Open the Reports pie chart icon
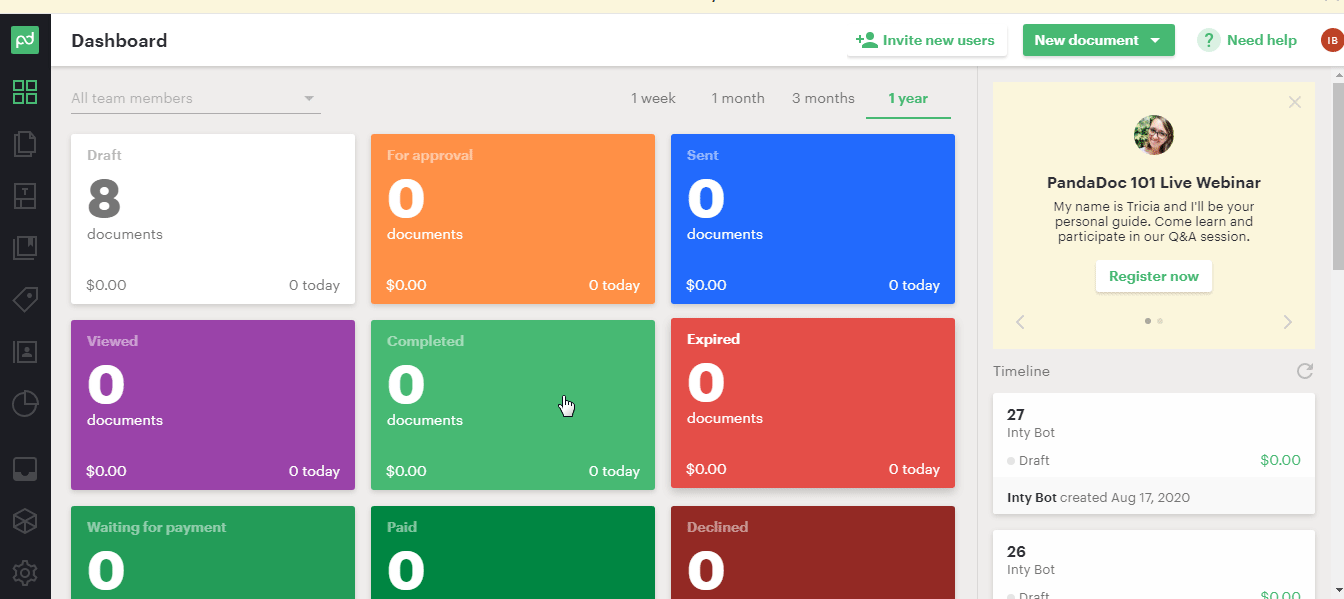Viewport: 1344px width, 599px height. coord(25,403)
